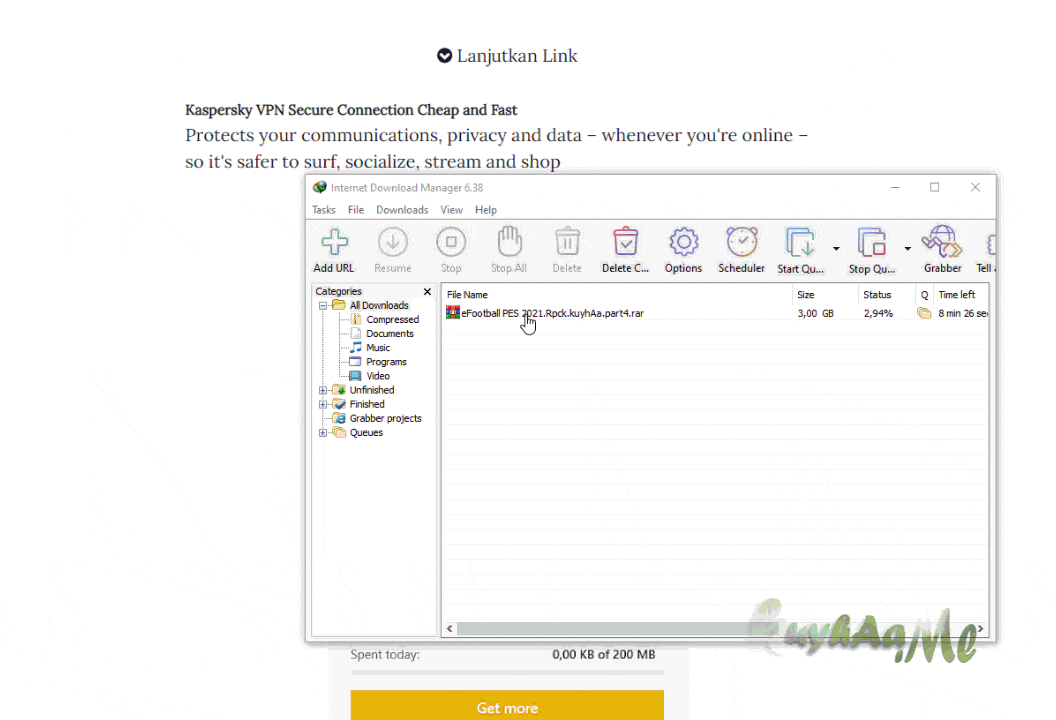This screenshot has height=720, width=1056.
Task: Click the 2,94% status cell
Action: [x=878, y=313]
